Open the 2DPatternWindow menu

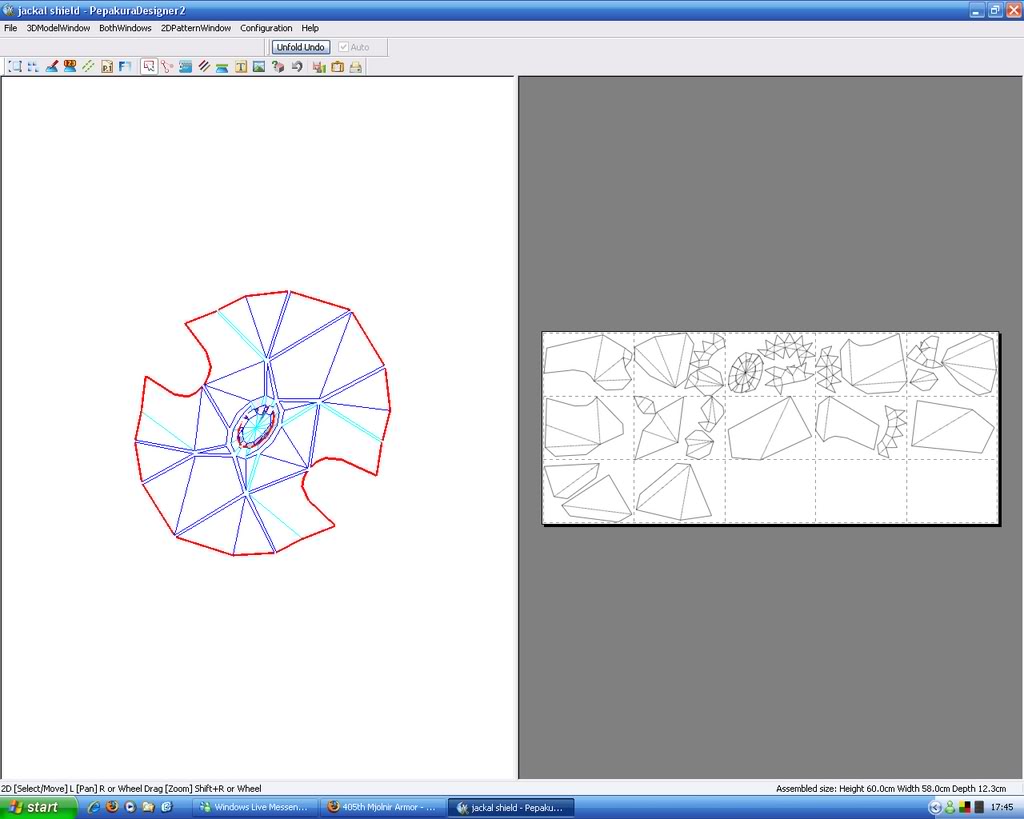coord(195,28)
